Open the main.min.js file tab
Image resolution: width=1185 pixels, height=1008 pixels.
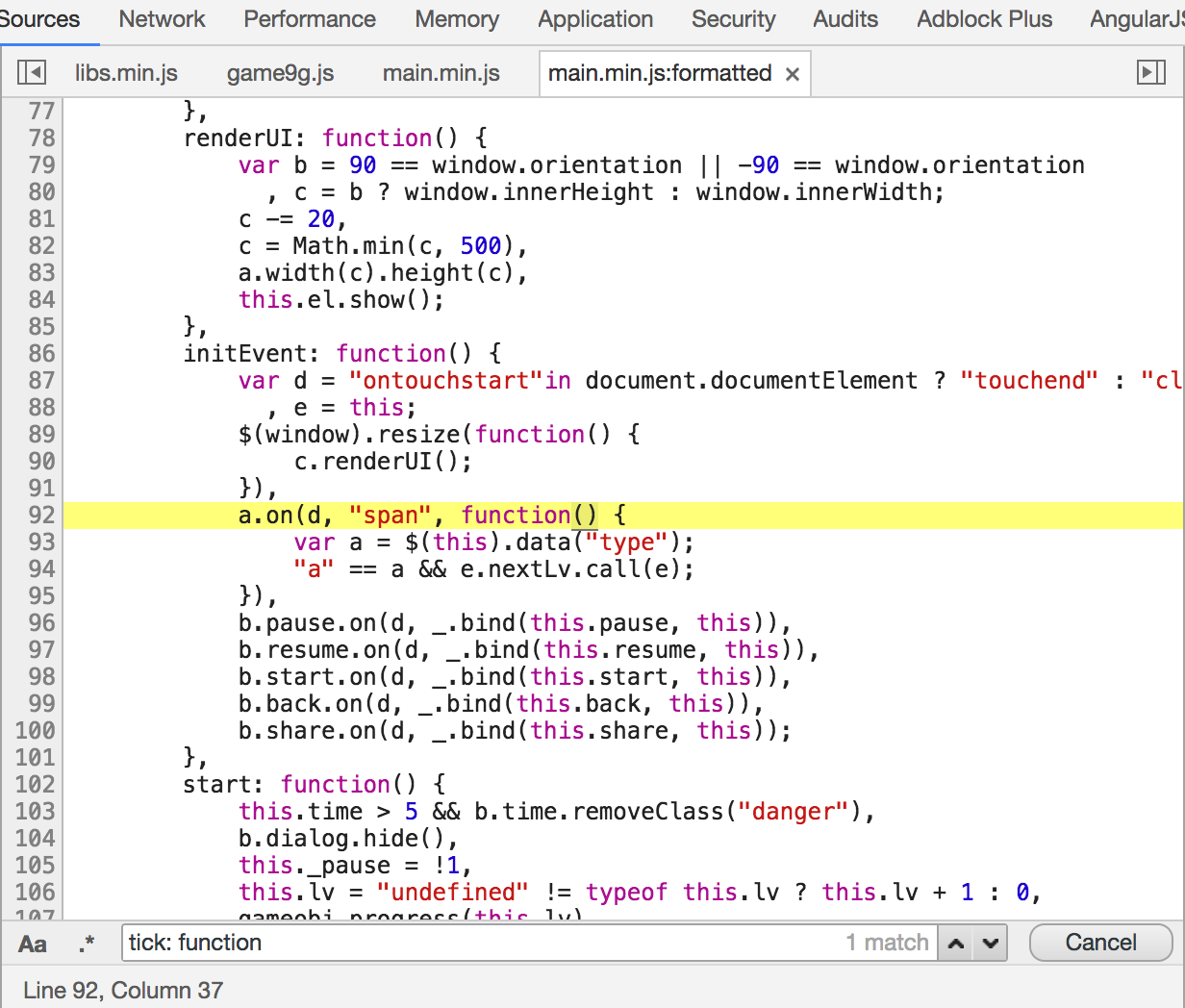441,73
